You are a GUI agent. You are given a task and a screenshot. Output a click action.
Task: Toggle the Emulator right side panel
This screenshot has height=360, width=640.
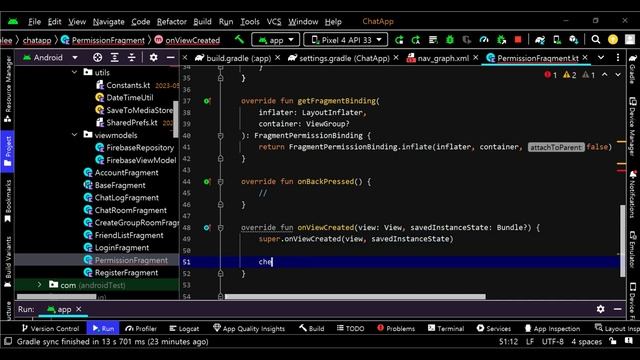point(633,251)
